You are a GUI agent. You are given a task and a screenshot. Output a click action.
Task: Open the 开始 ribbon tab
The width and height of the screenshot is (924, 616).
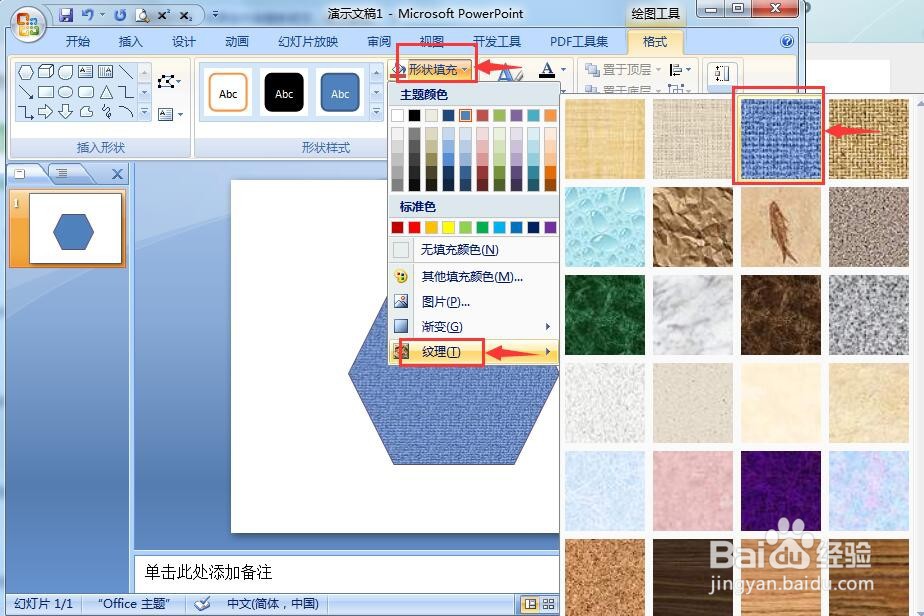coord(78,41)
